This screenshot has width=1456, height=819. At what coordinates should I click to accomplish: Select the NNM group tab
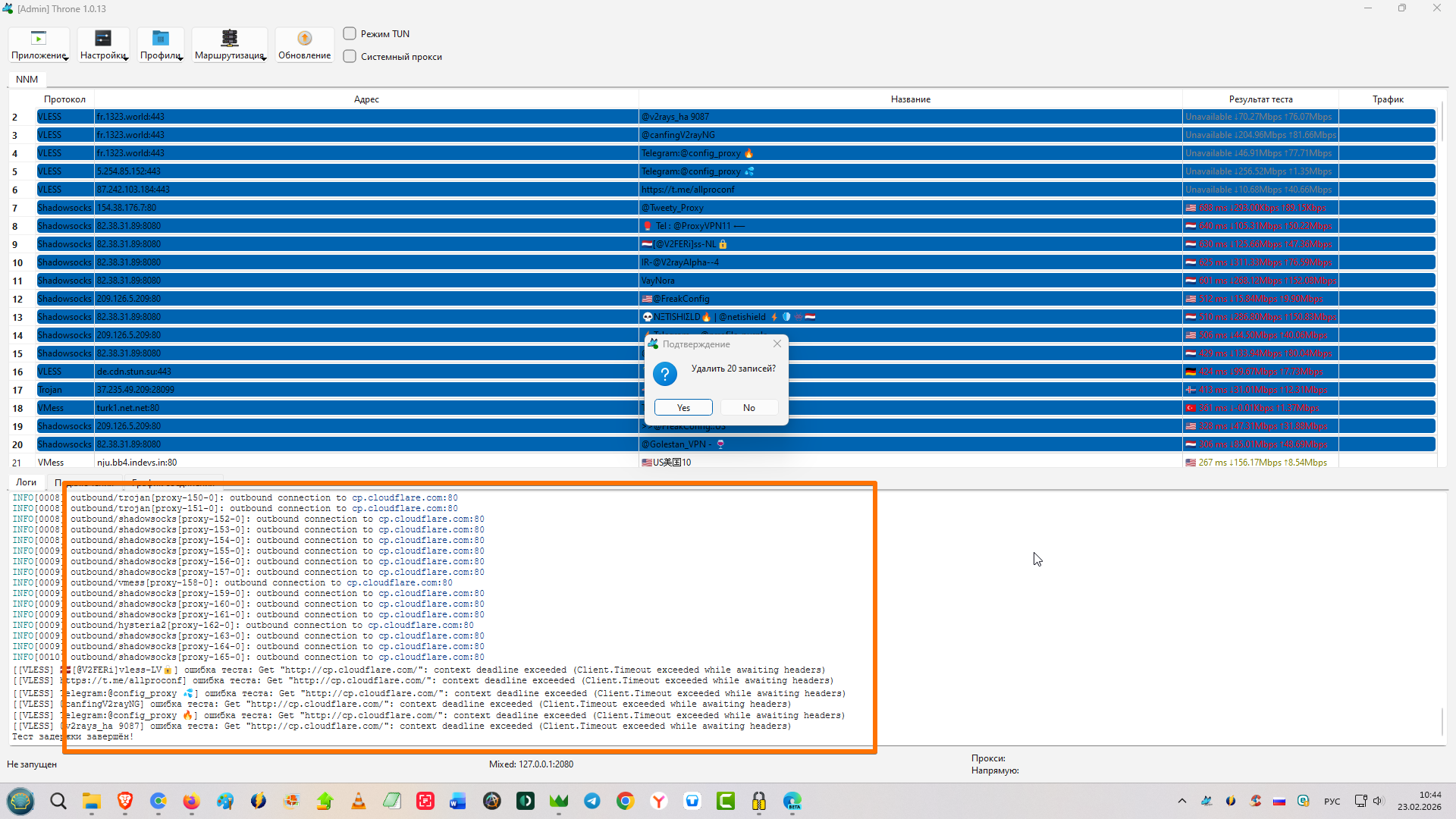27,79
